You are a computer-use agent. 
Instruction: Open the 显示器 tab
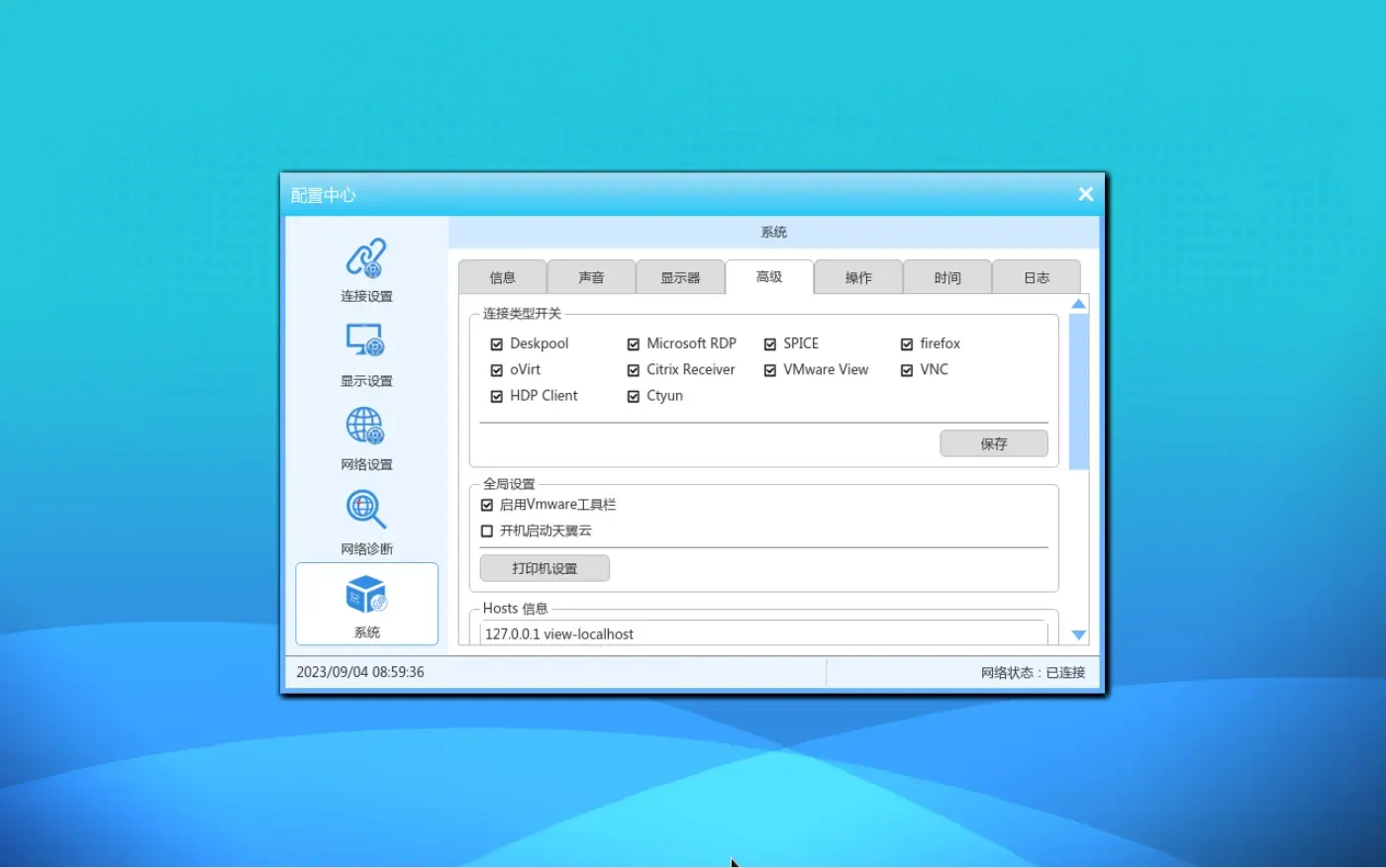680,277
